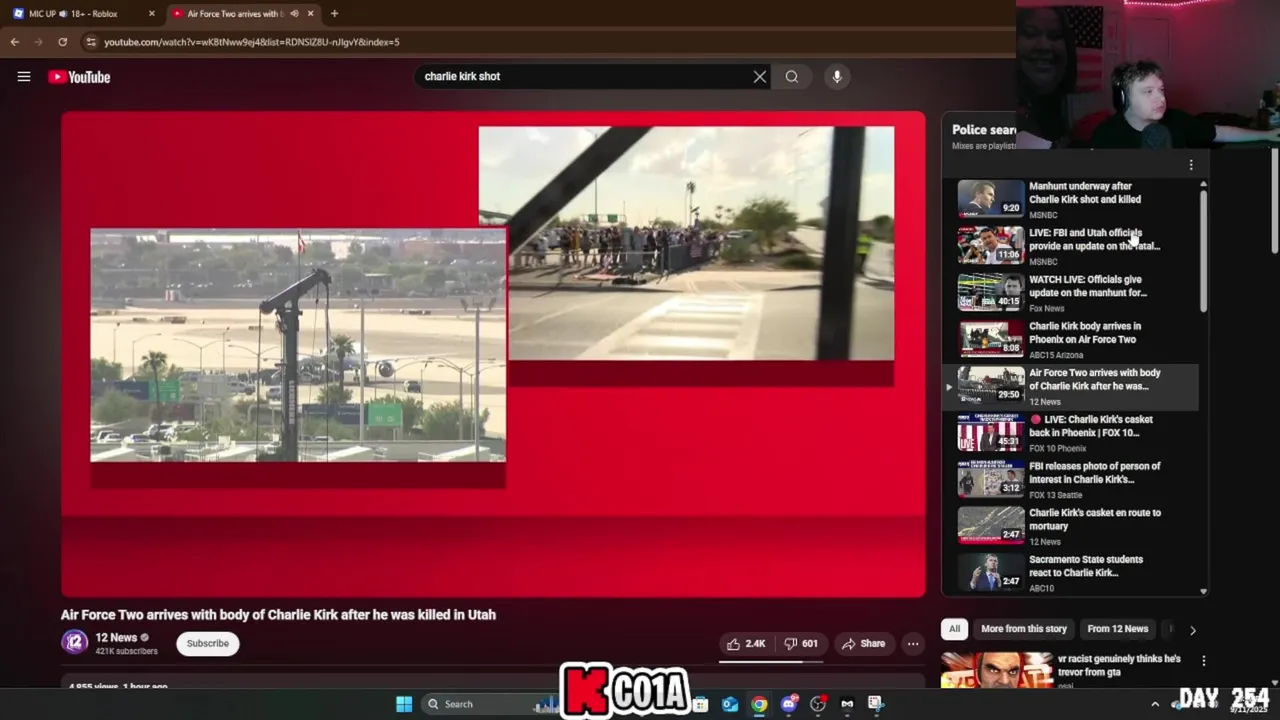Click the magnifier search button
This screenshot has width=1280, height=720.
(x=792, y=76)
